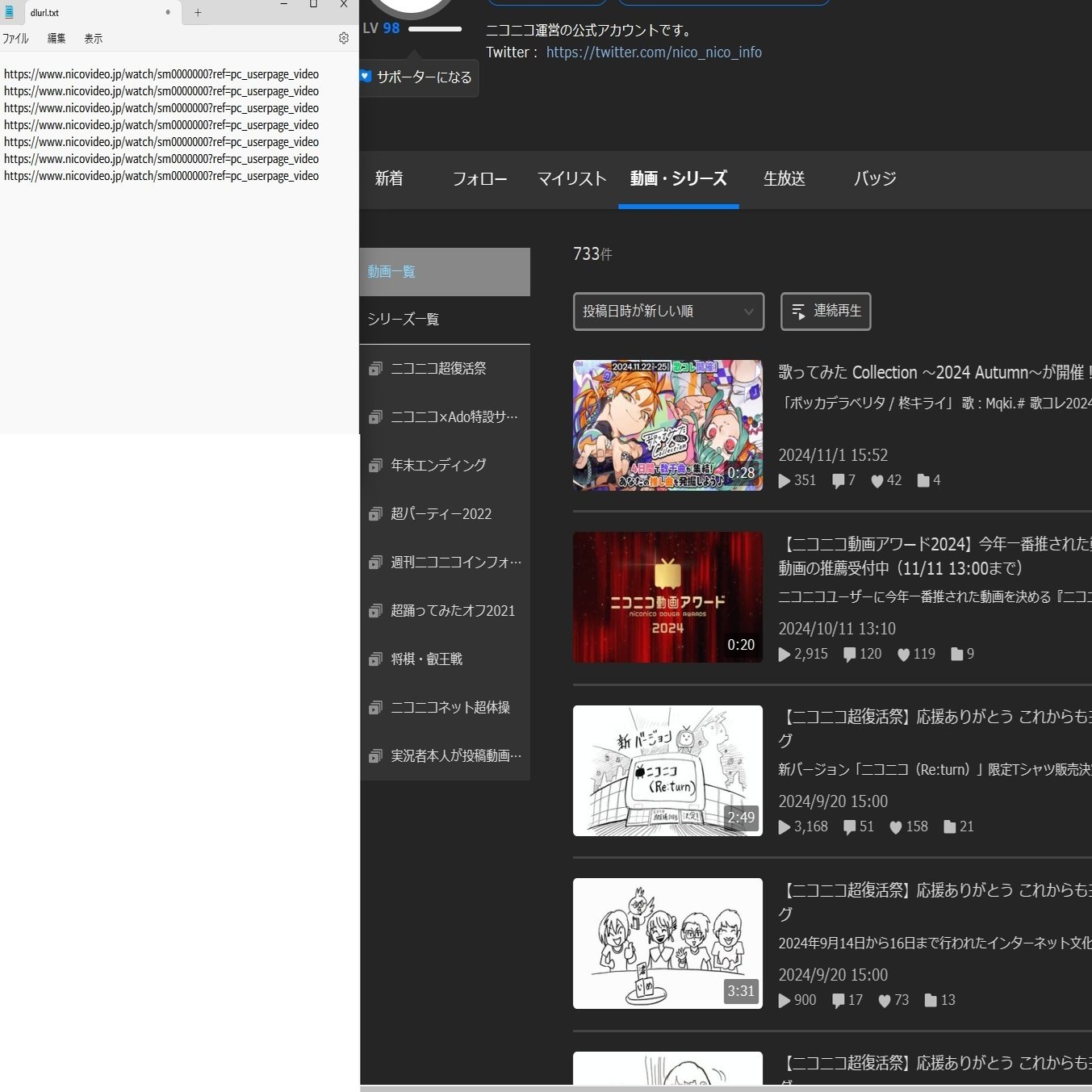Image resolution: width=1092 pixels, height=1092 pixels.
Task: Start 連続再生 continuous playback
Action: [x=826, y=312]
